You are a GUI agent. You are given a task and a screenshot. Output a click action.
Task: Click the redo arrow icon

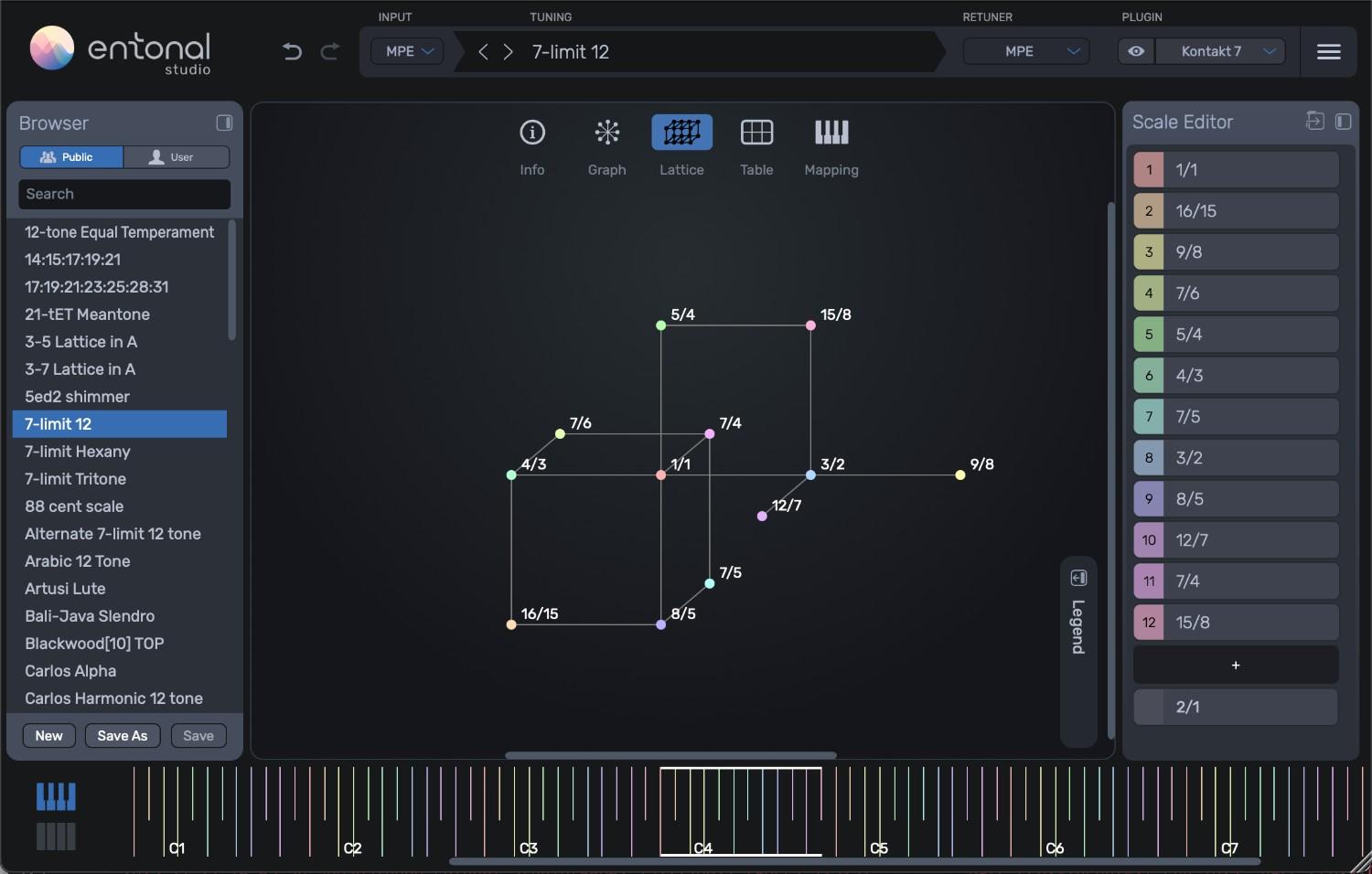pos(329,51)
